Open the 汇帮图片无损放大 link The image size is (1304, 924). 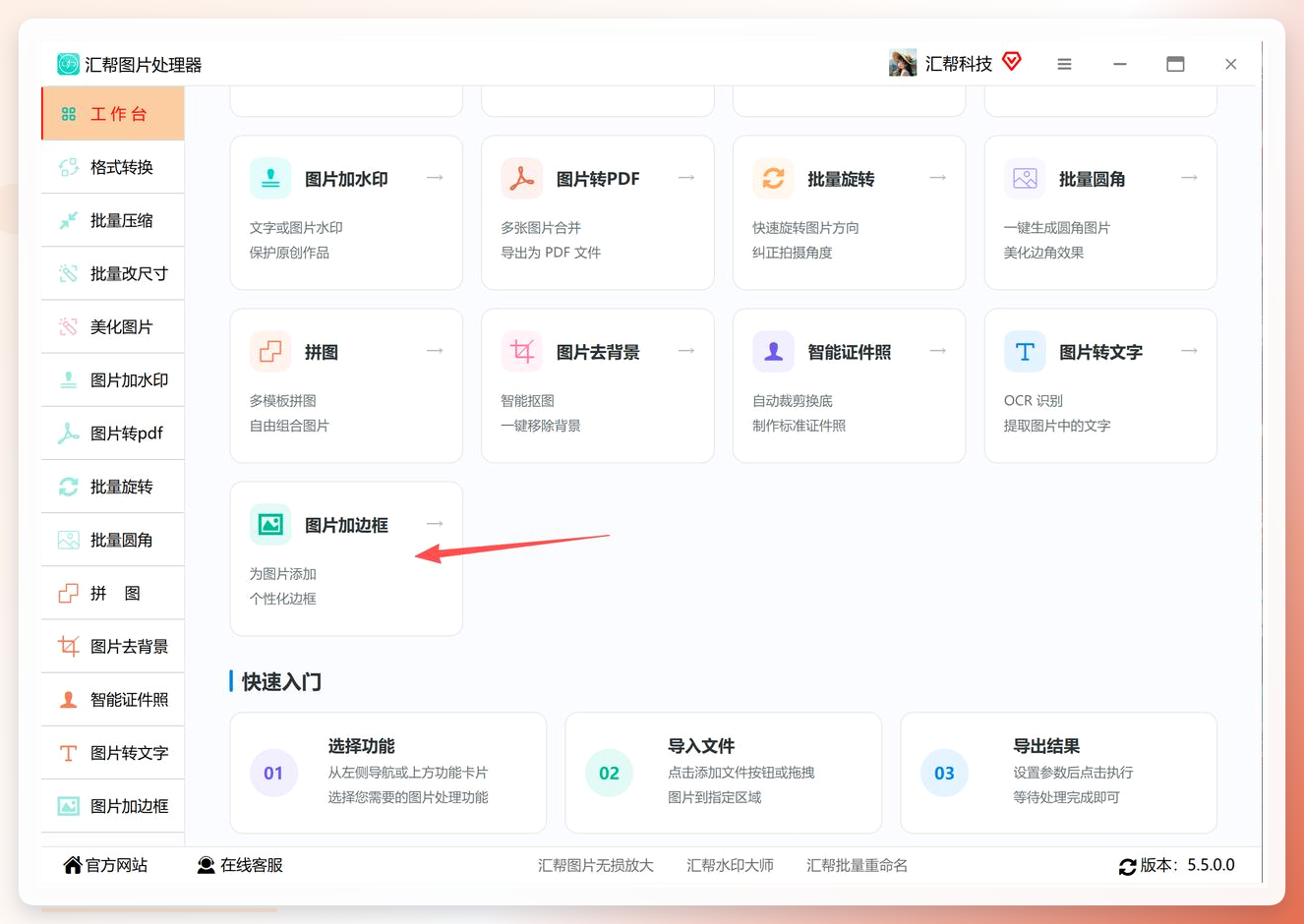coord(596,865)
